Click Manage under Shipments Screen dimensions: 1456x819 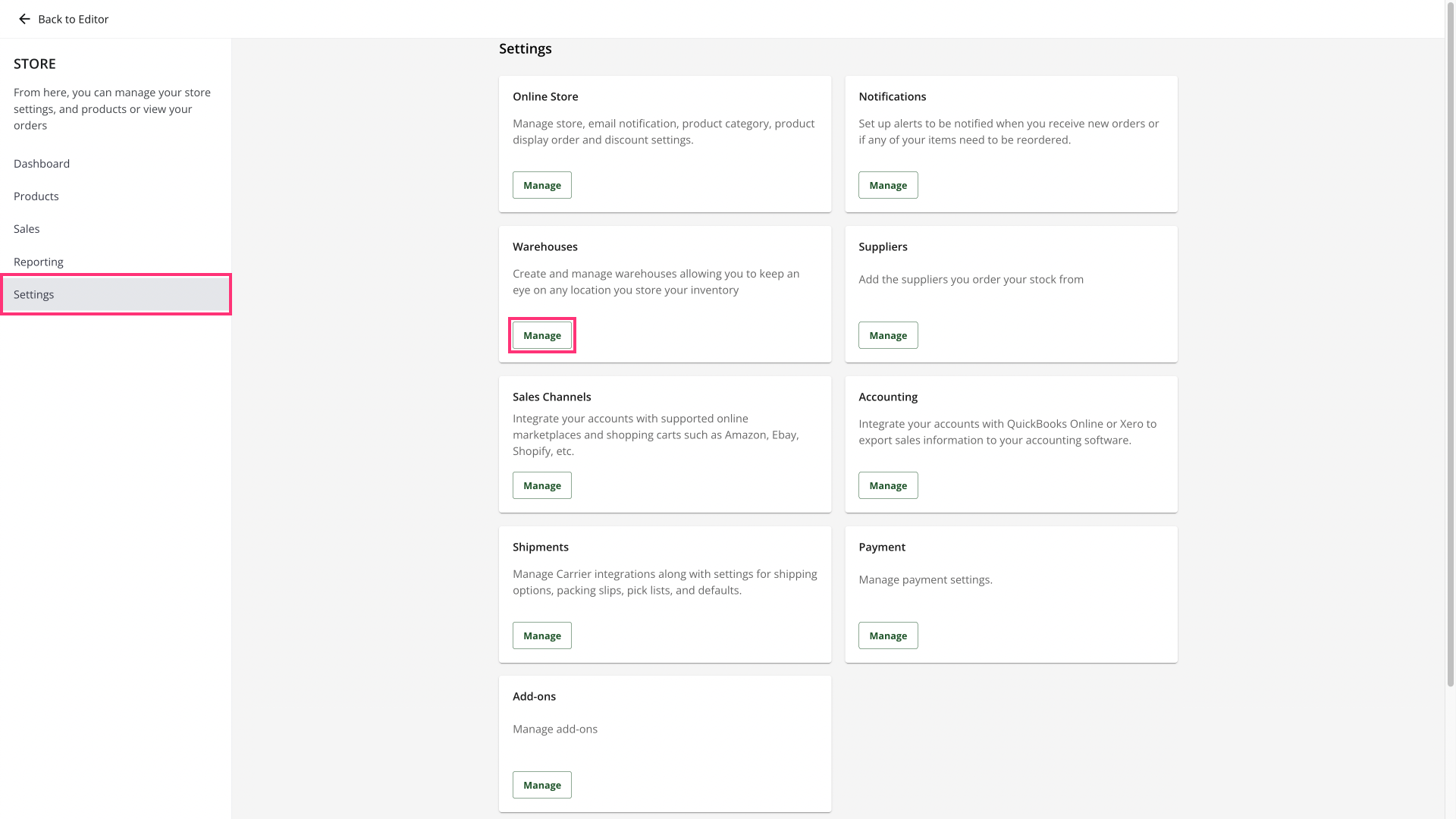(x=541, y=635)
